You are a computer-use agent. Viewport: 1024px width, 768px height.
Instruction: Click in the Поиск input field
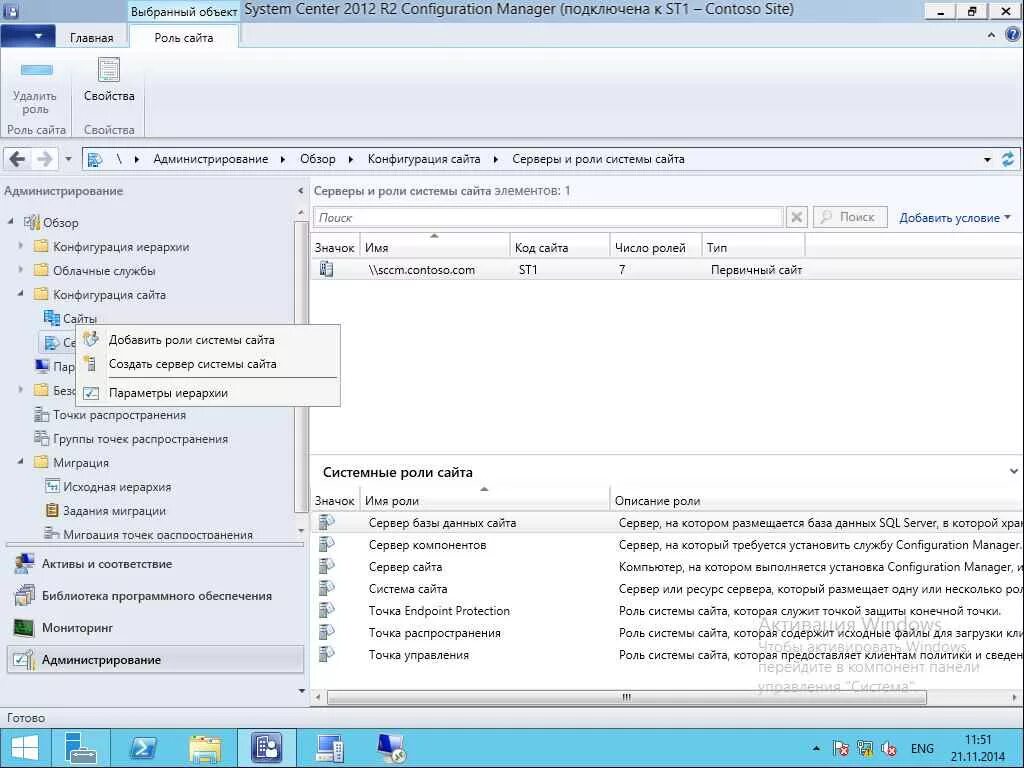548,217
